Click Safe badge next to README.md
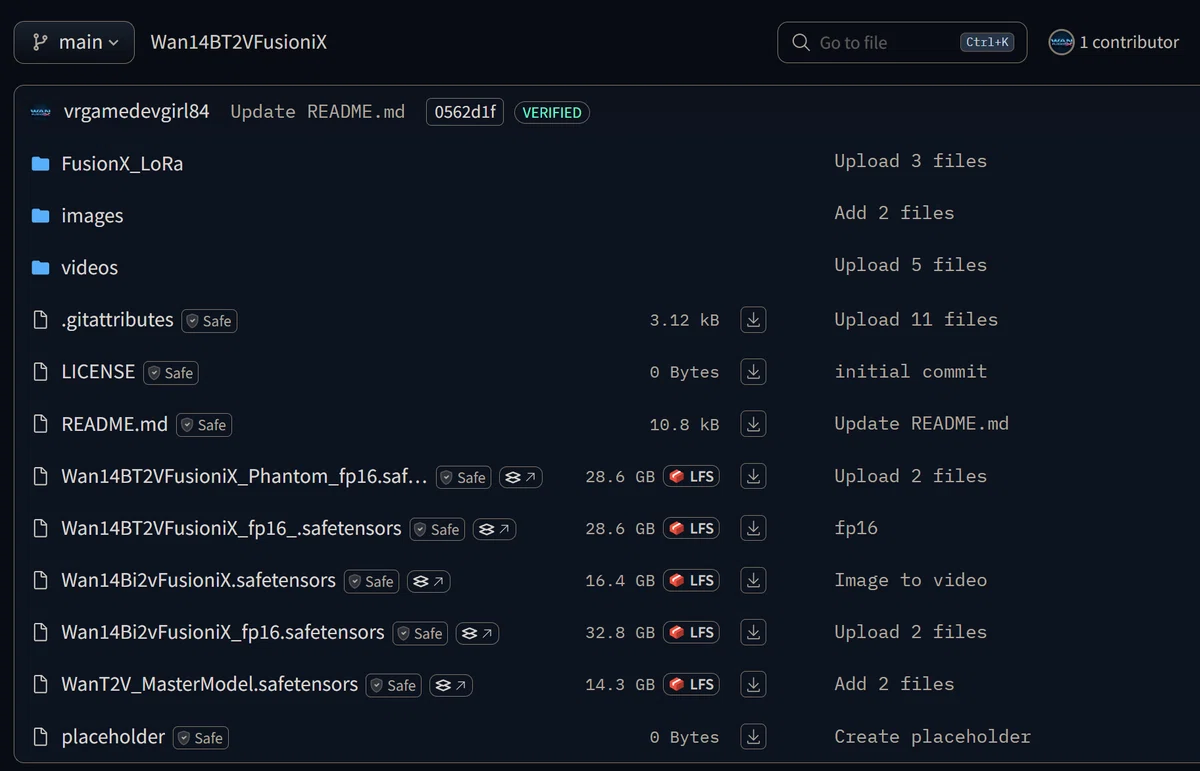Screen dimensions: 1200x771 [204, 425]
